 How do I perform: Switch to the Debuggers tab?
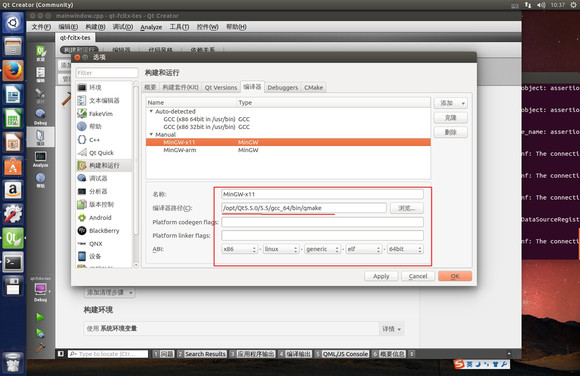(x=283, y=87)
